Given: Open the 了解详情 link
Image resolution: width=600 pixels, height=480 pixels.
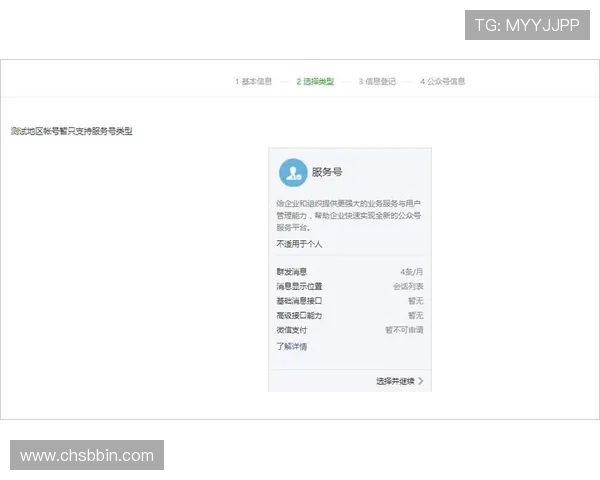Looking at the screenshot, I should [x=292, y=346].
